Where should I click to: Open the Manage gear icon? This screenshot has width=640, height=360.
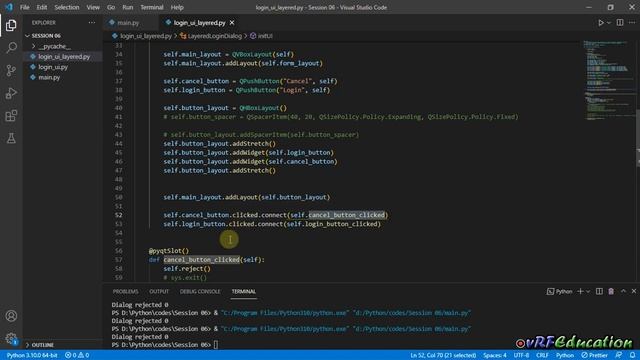11,338
